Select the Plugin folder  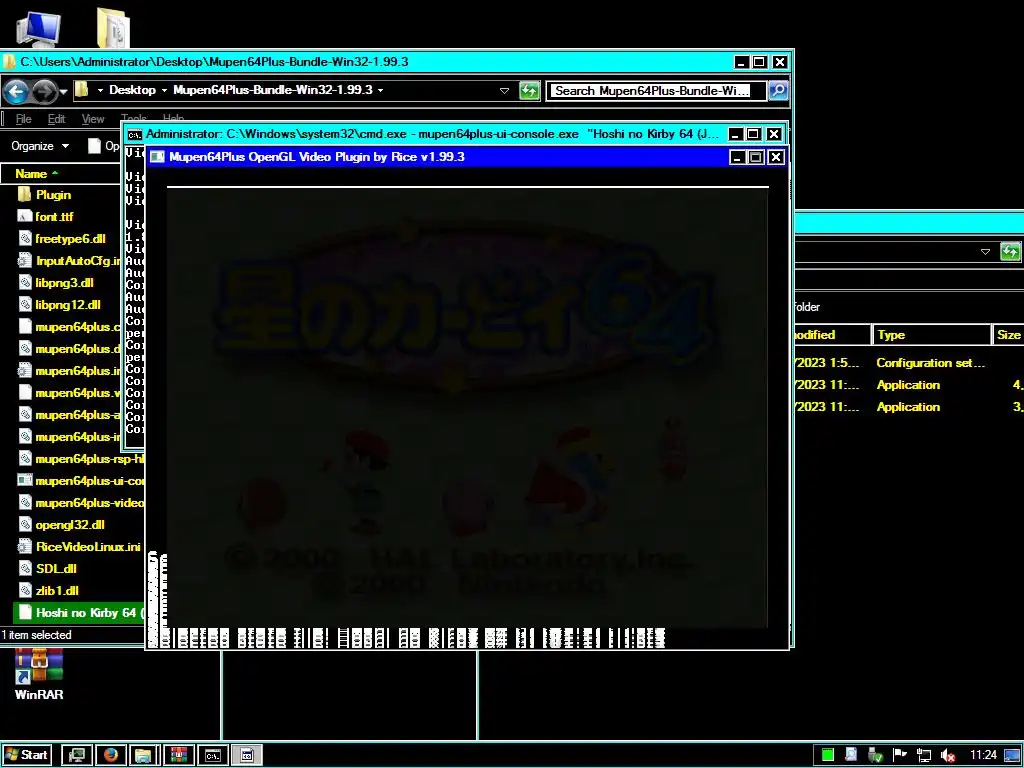(x=53, y=195)
